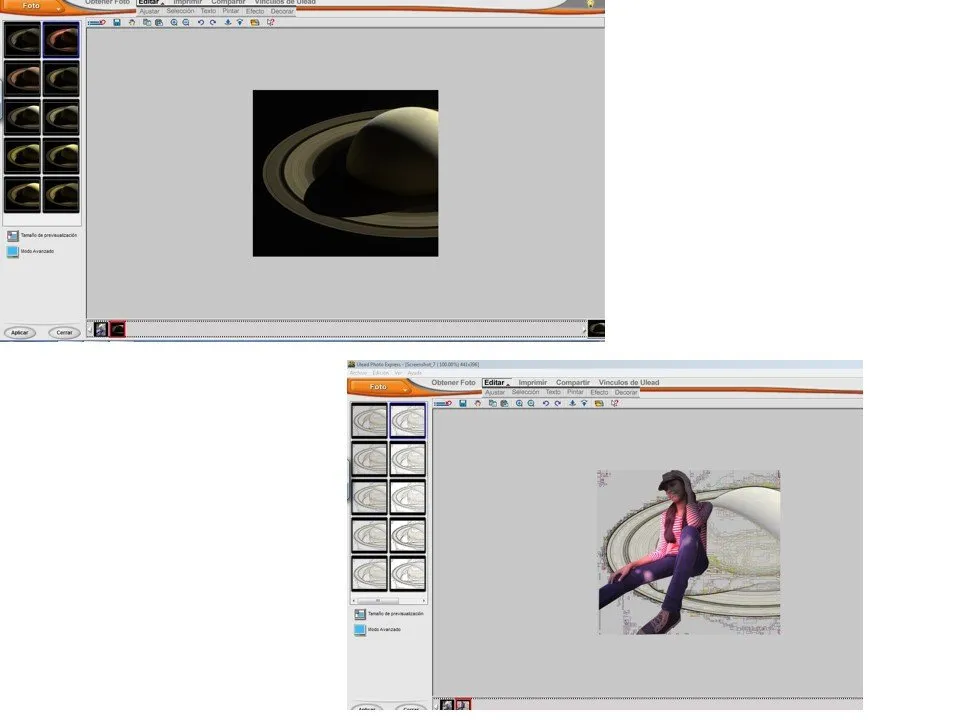This screenshot has width=960, height=720.
Task: Open the Ayuda menu in the lower window
Action: [x=414, y=373]
